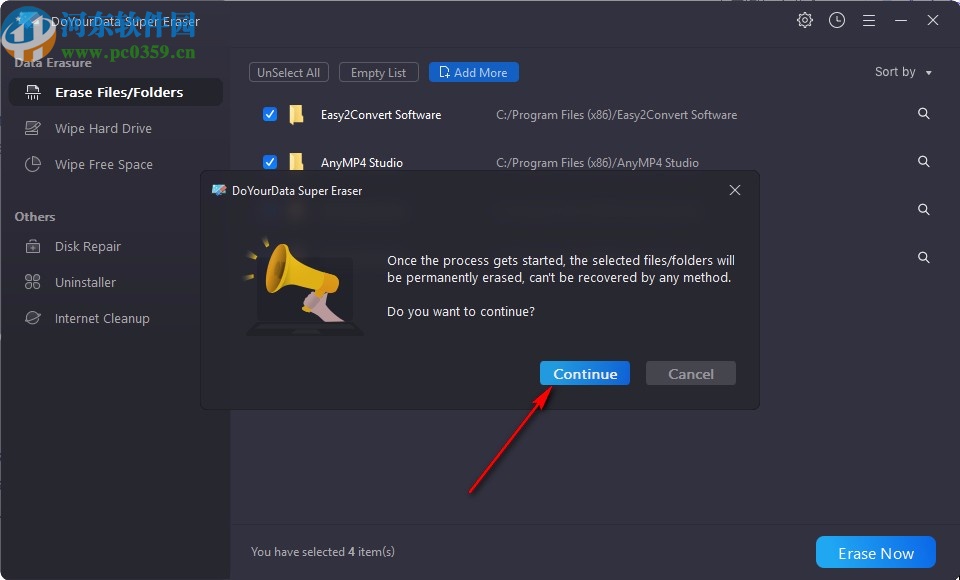
Task: Open the Disk Repair tool
Action: (87, 246)
